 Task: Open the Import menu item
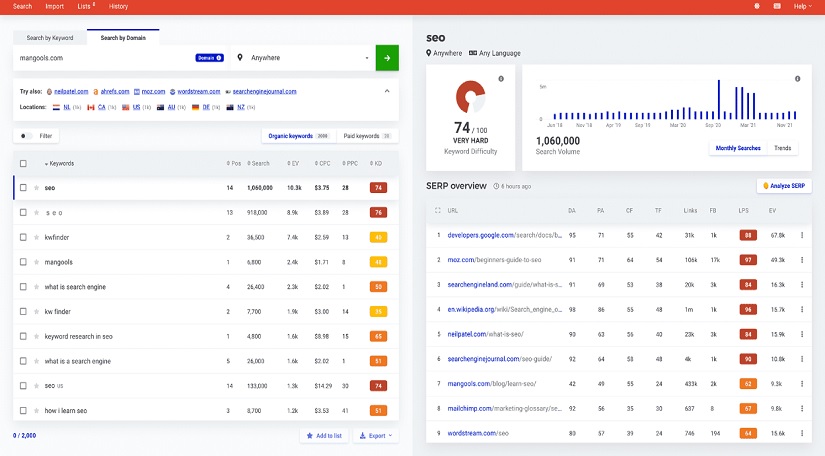(x=54, y=6)
